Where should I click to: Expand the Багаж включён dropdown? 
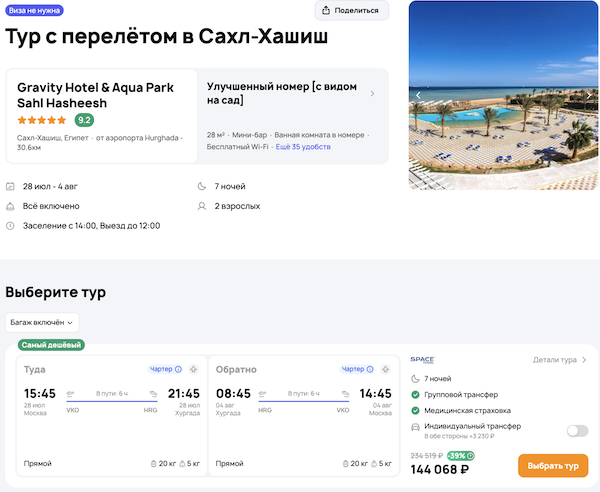tap(42, 322)
